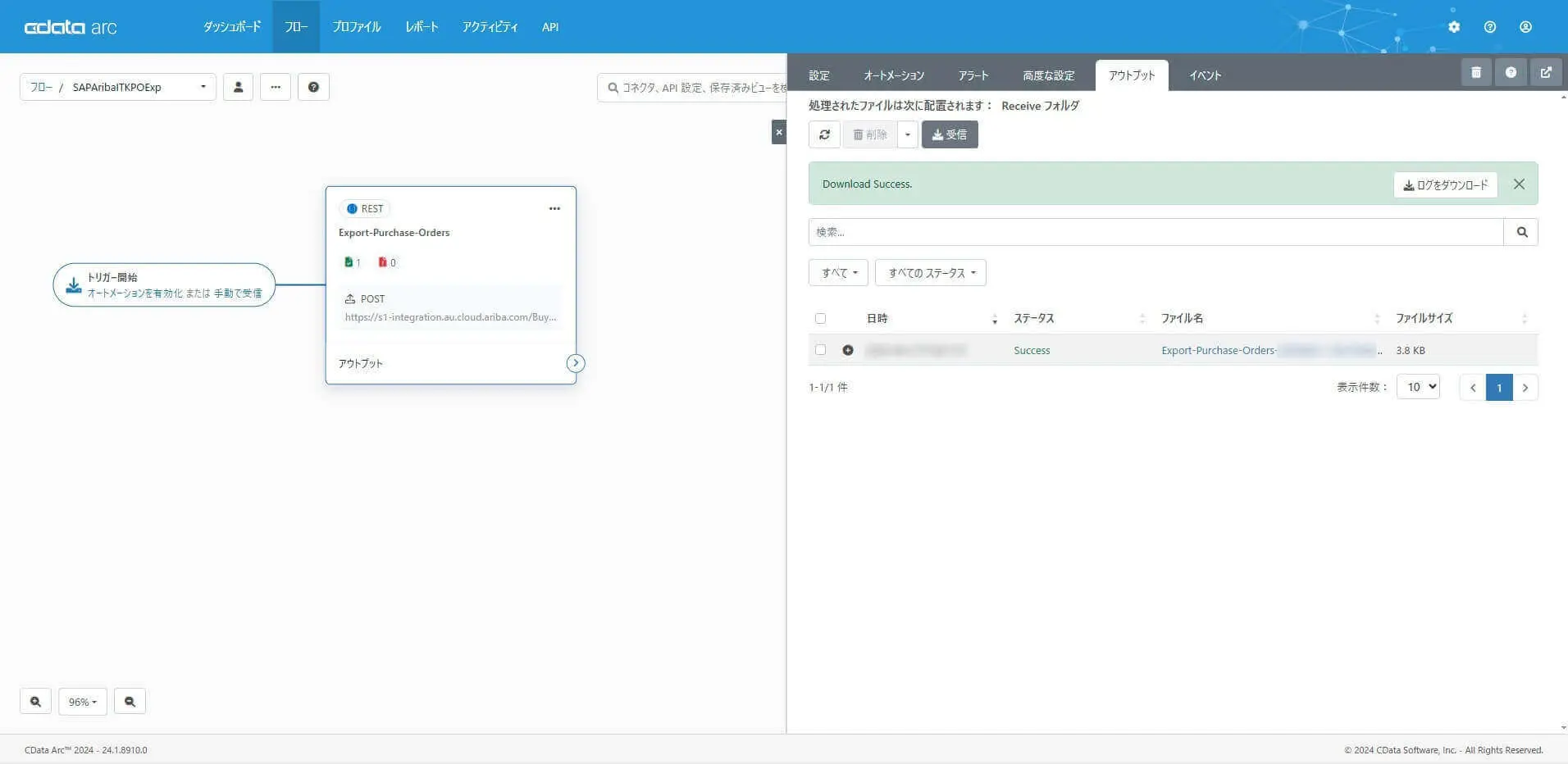Image resolution: width=1568 pixels, height=764 pixels.
Task: Click the flow help question-mark button
Action: tap(313, 87)
